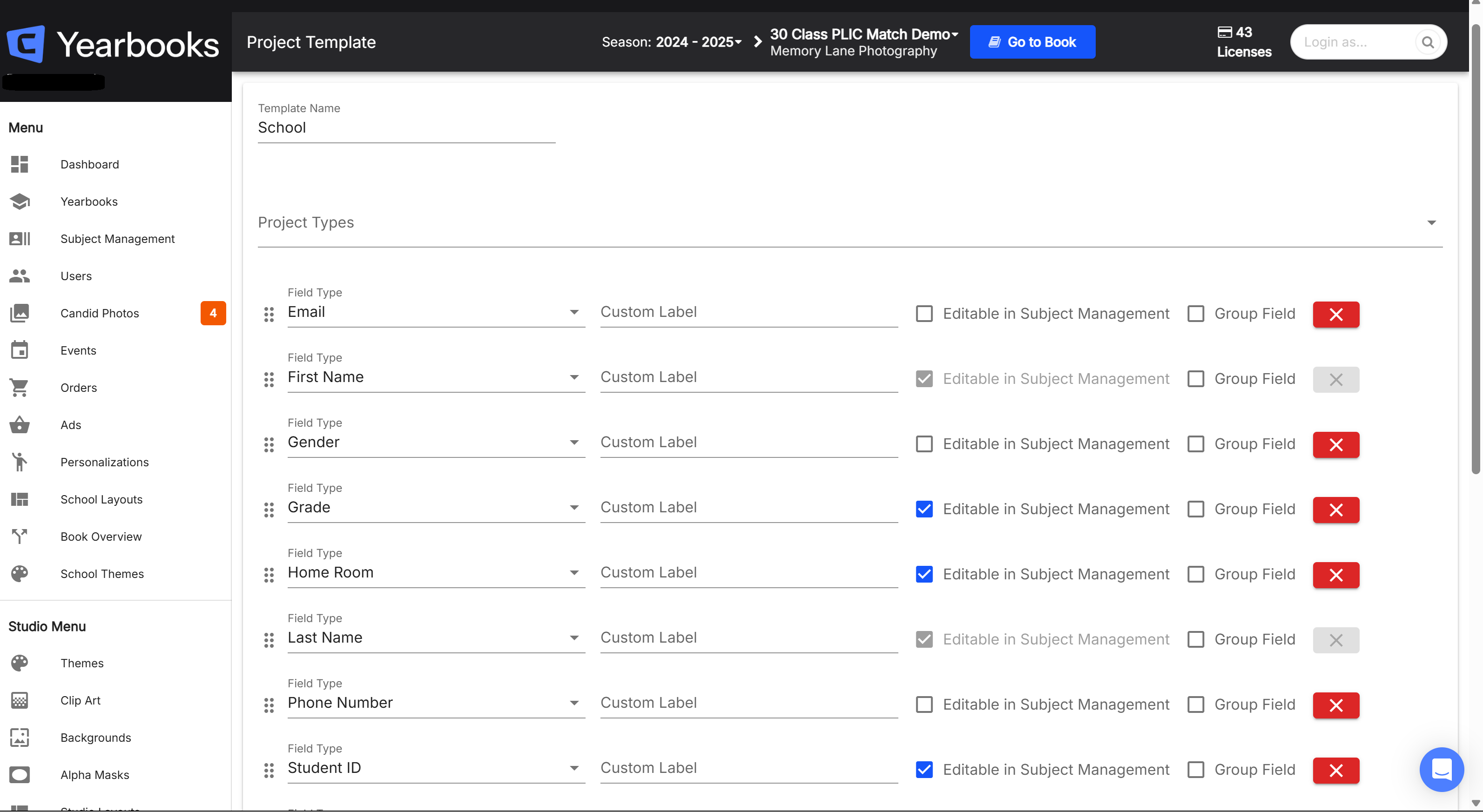Remove the Gender field row
The height and width of the screenshot is (812, 1483).
point(1335,445)
